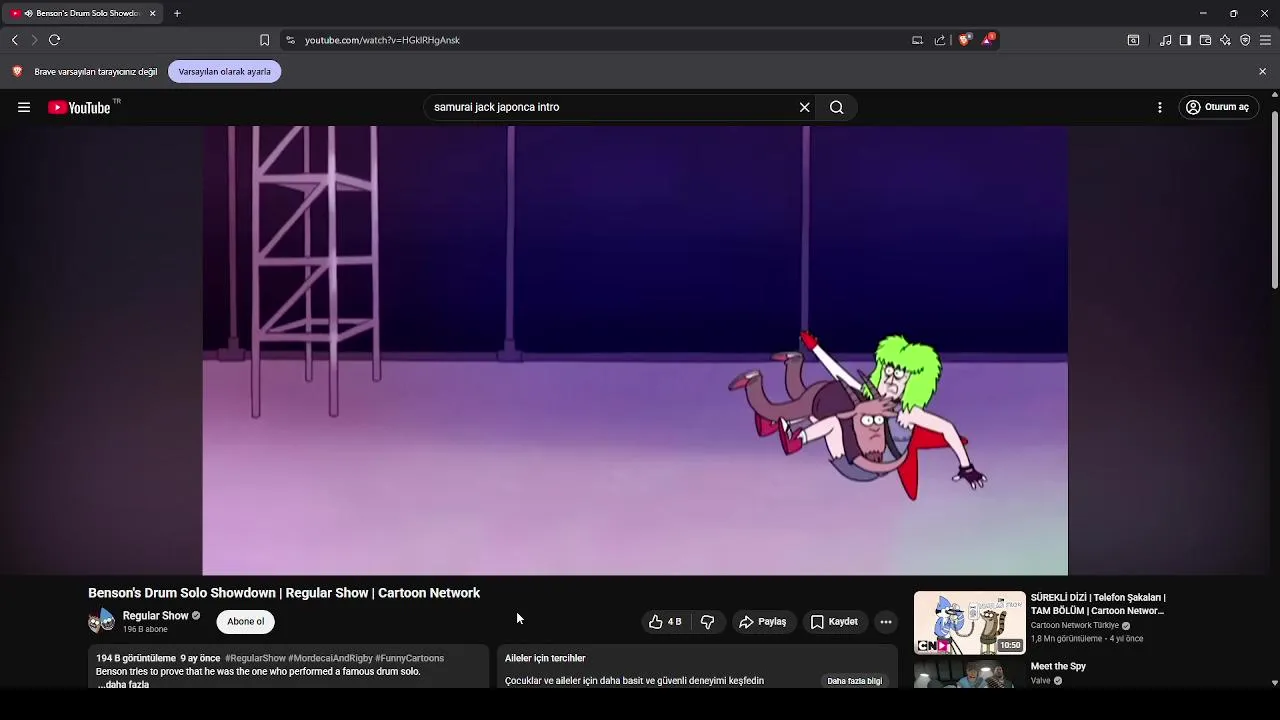1280x720 pixels.
Task: Clear the search box with X
Action: coord(804,107)
